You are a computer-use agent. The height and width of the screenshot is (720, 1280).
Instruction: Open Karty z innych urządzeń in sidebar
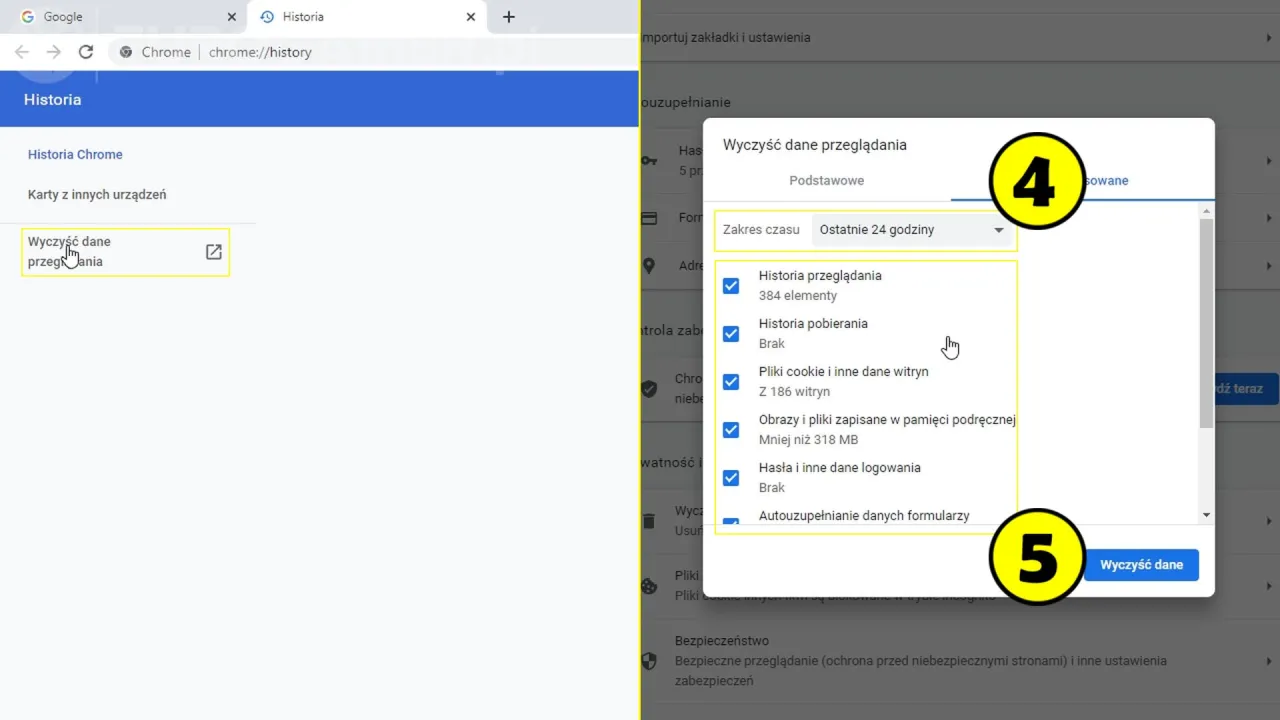[97, 194]
